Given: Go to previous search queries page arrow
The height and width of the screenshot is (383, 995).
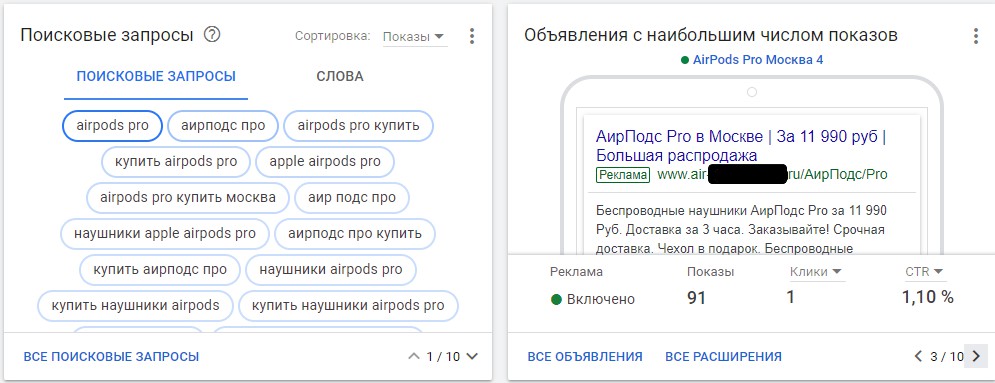Looking at the screenshot, I should pos(414,356).
